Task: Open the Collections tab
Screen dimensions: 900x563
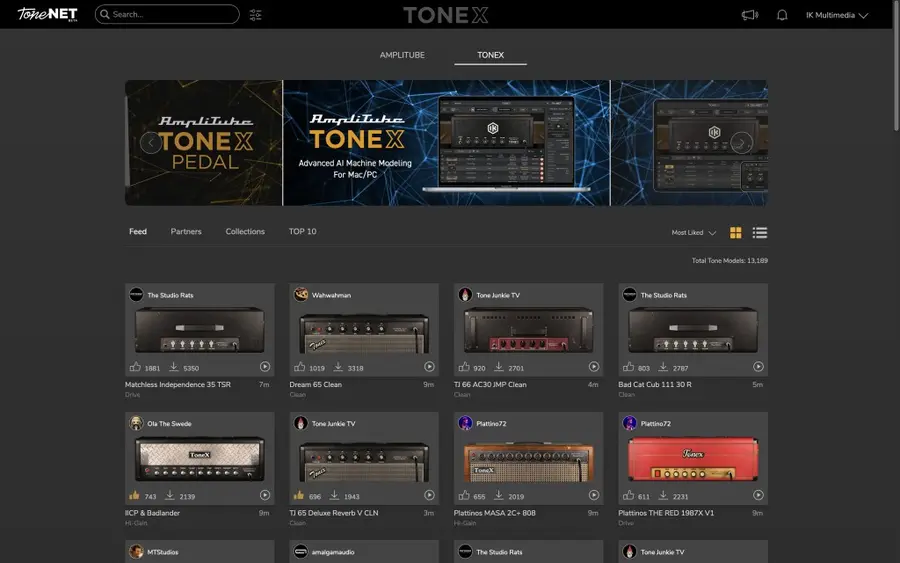Action: click(x=245, y=231)
